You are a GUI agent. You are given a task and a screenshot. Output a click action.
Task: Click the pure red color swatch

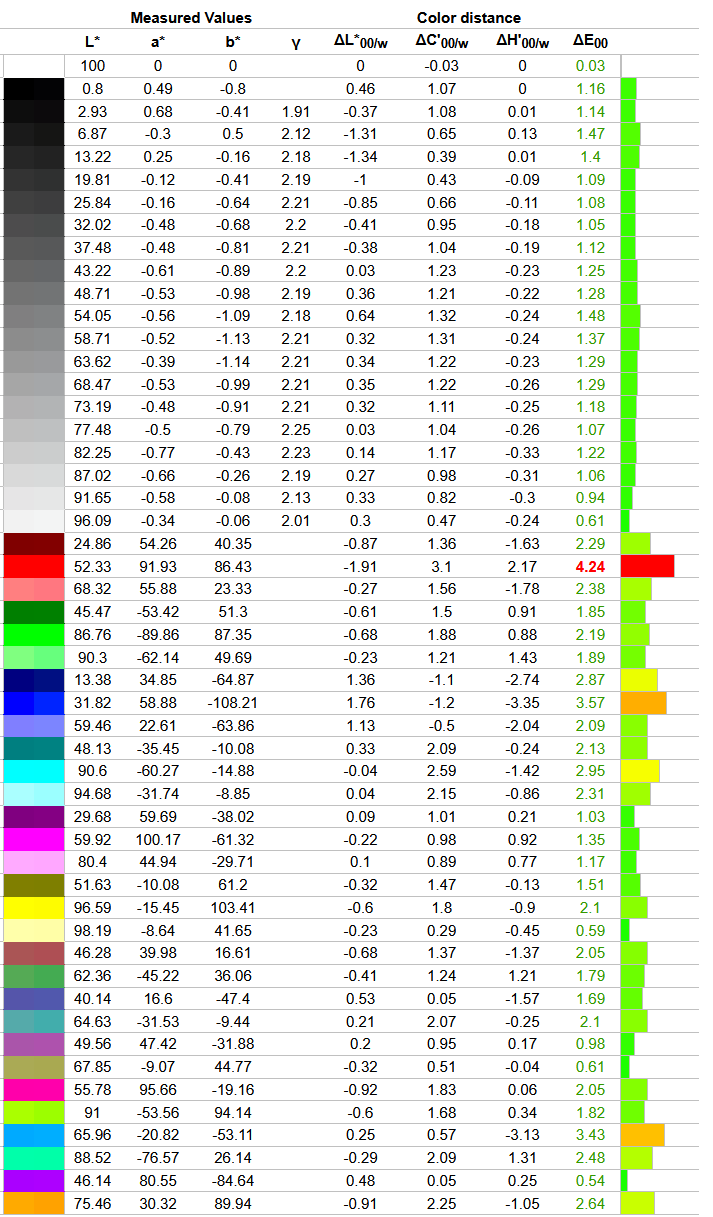coord(34,566)
